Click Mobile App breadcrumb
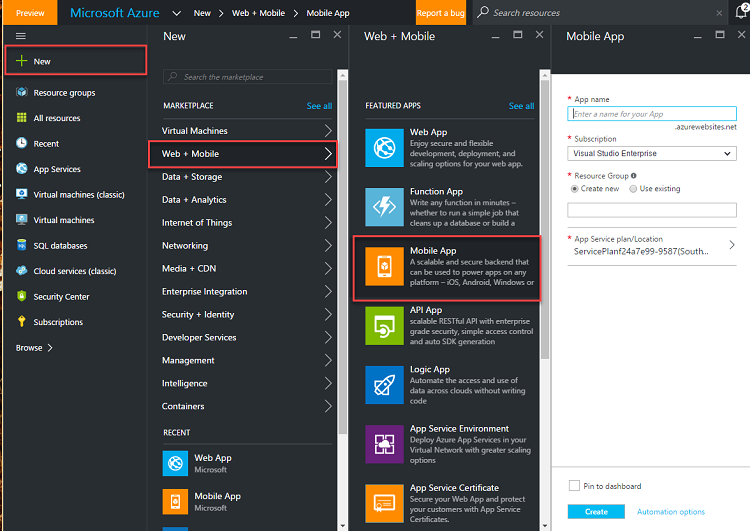Image resolution: width=750 pixels, height=531 pixels. 328,13
